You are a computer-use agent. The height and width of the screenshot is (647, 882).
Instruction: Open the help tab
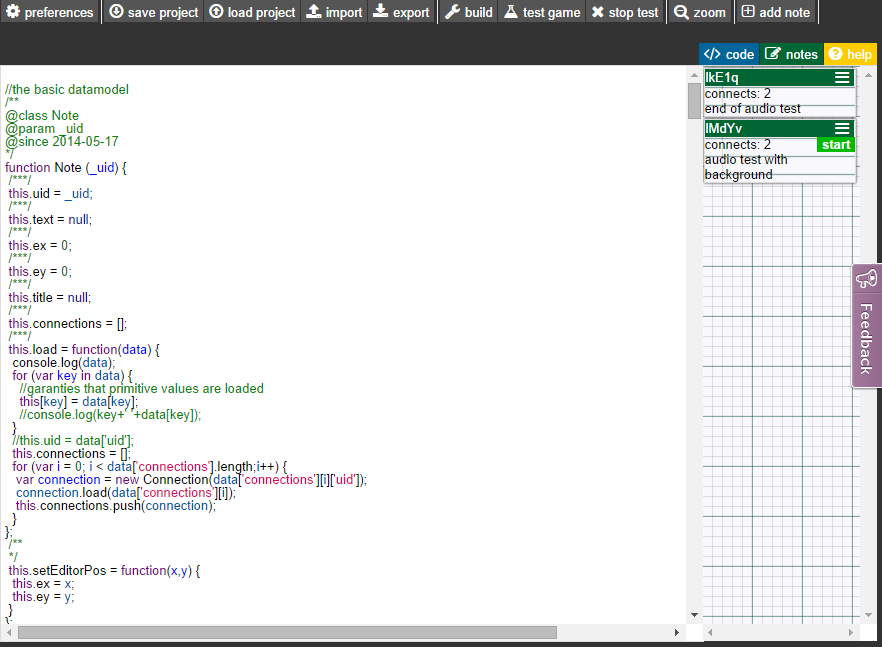[x=852, y=54]
